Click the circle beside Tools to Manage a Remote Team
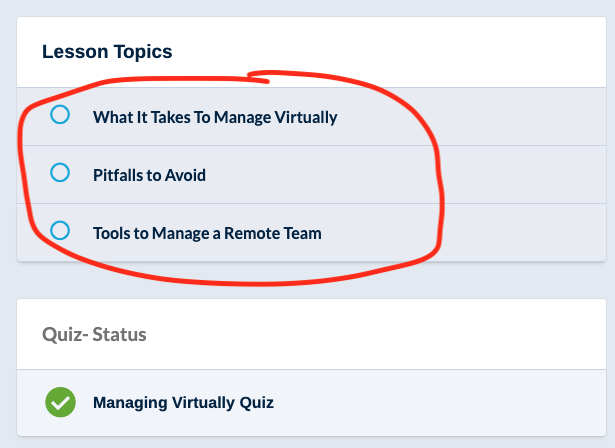The width and height of the screenshot is (615, 448). tap(60, 231)
